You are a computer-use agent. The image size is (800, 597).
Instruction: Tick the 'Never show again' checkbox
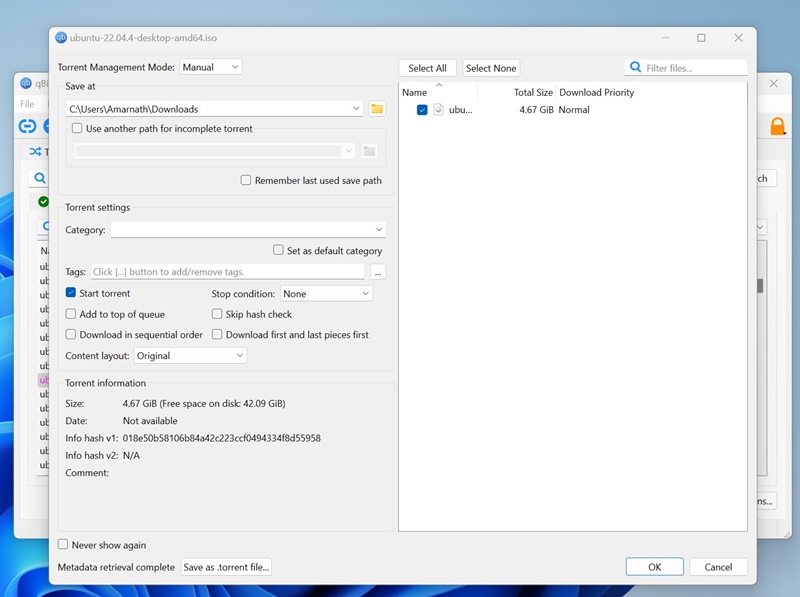[63, 544]
